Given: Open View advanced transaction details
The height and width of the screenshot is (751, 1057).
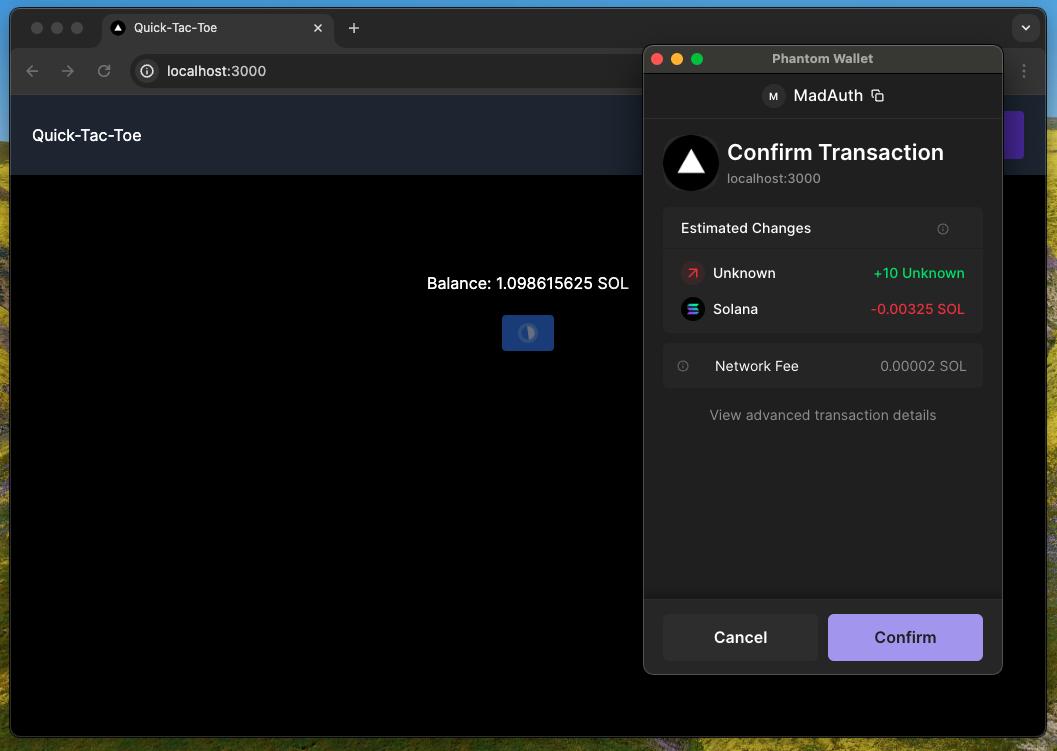Looking at the screenshot, I should click(x=822, y=415).
